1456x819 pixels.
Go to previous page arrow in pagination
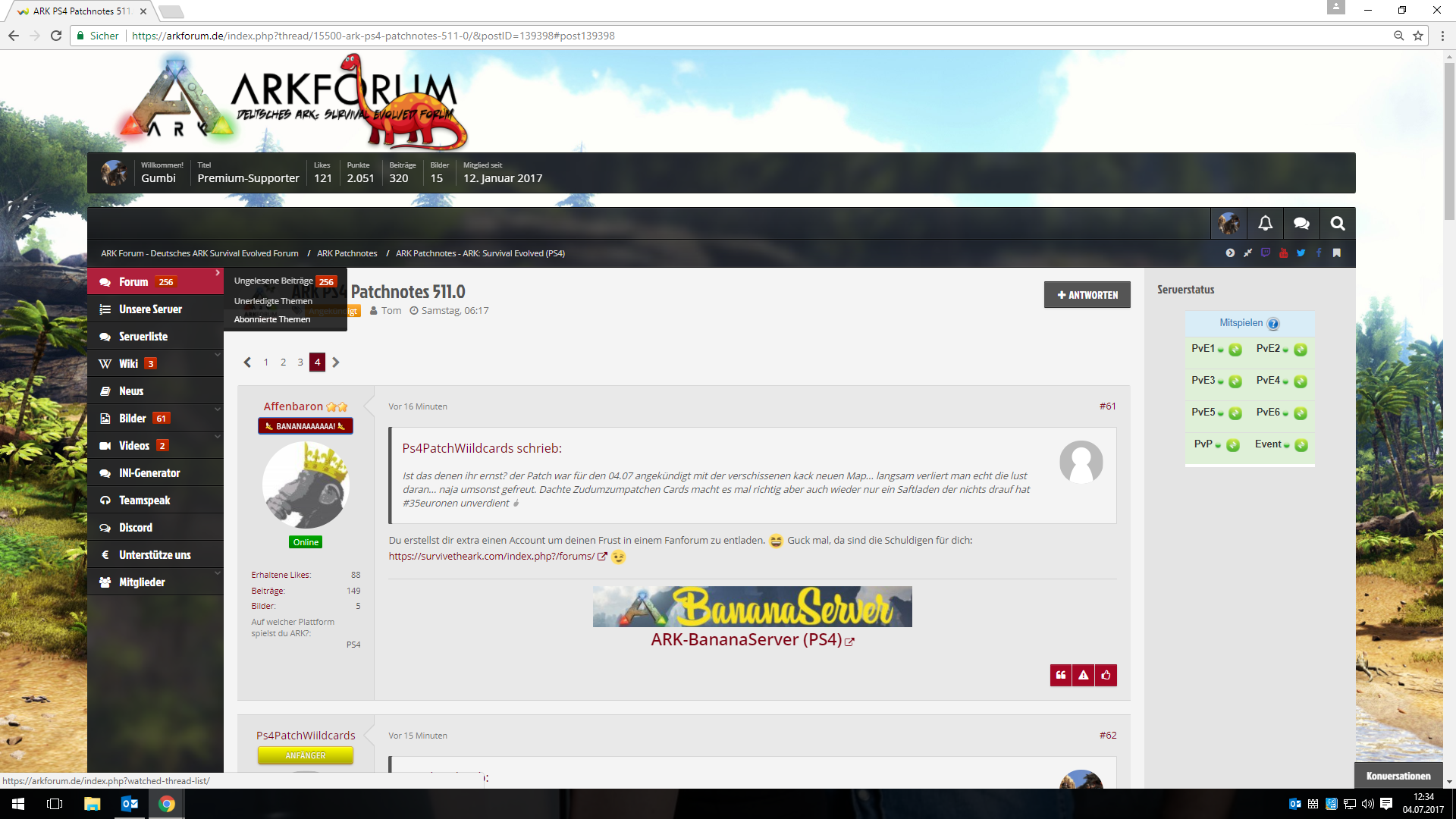[247, 362]
